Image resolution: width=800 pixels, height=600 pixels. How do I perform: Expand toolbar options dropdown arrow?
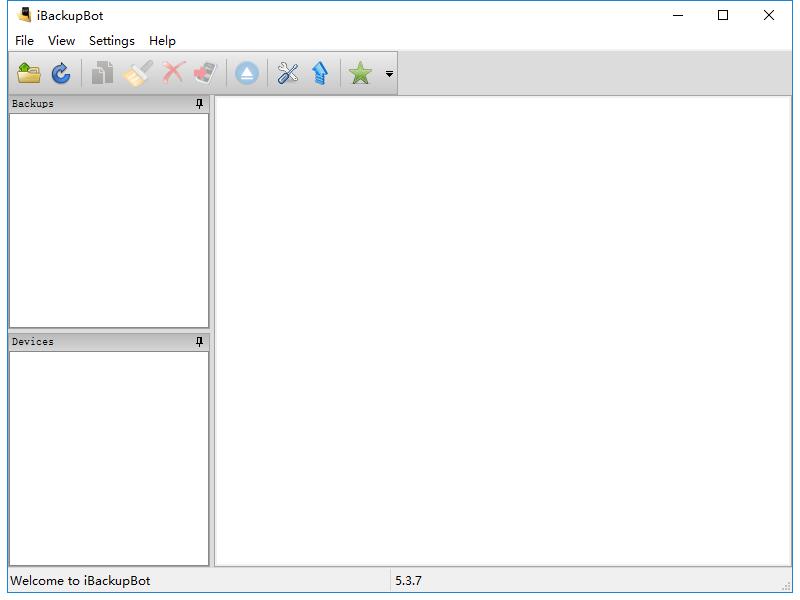389,74
